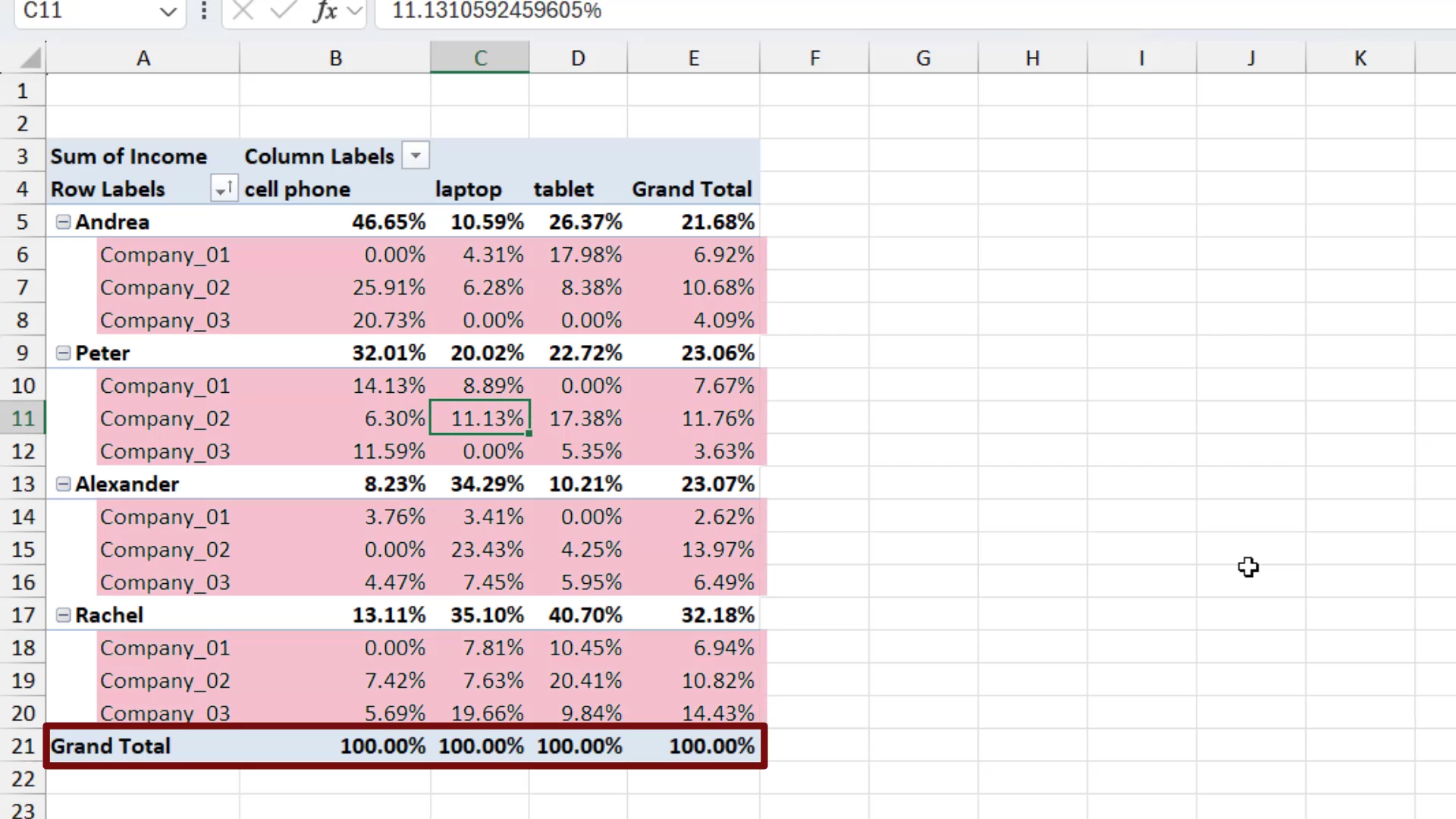This screenshot has width=1456, height=819.
Task: Open the Name Box dropdown arrow
Action: (x=168, y=11)
